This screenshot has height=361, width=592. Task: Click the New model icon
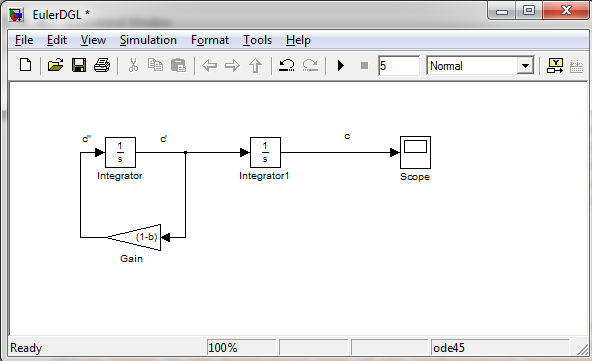tap(26, 65)
